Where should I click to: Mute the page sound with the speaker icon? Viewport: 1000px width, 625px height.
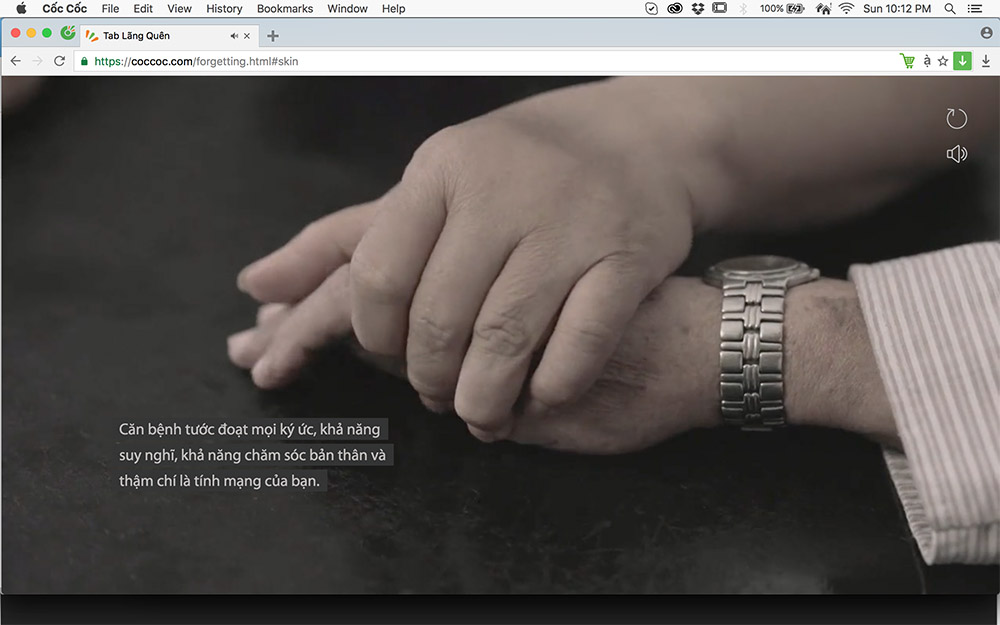pos(957,154)
